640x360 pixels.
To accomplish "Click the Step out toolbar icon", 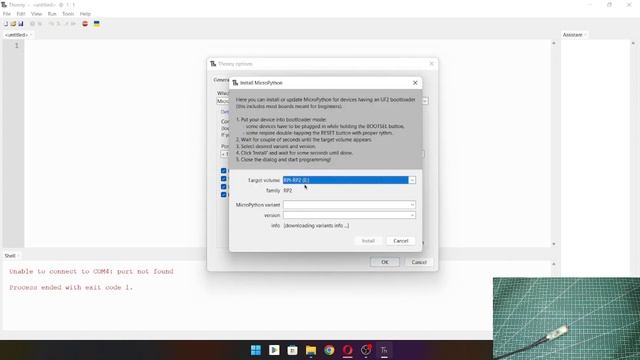I will (66, 24).
